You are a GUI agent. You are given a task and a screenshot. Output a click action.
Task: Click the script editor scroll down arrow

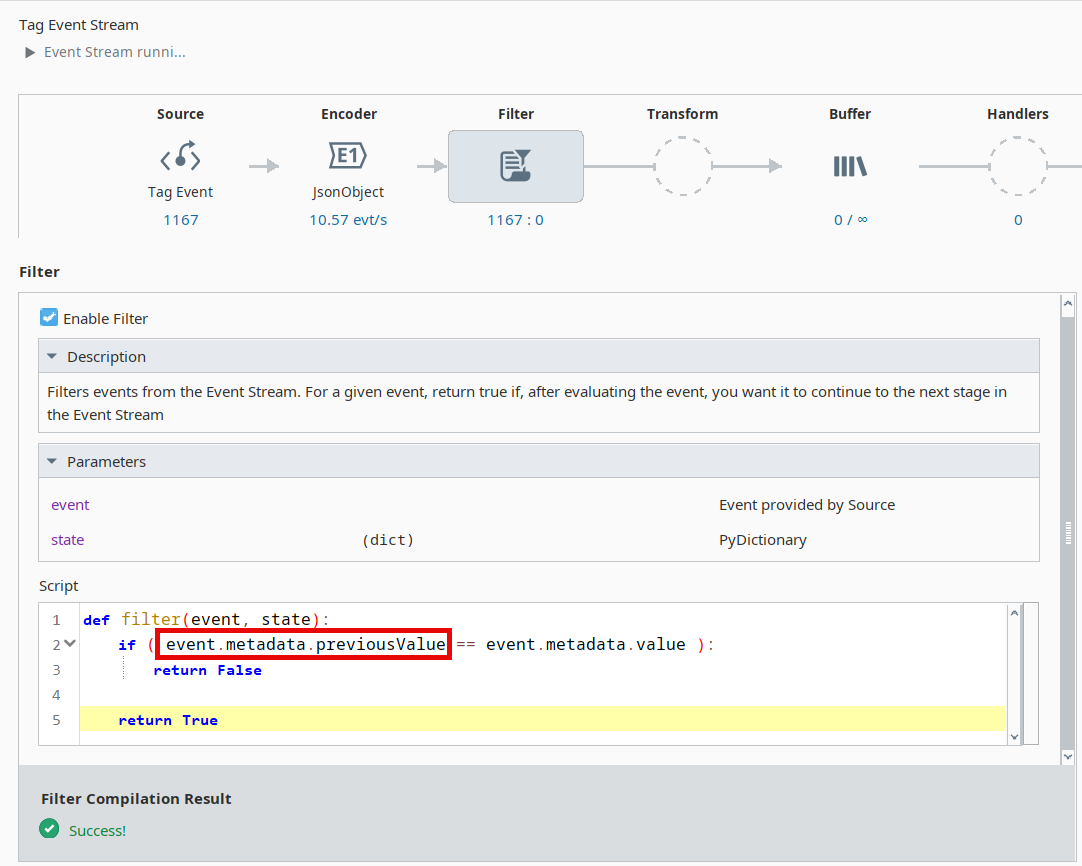pos(1014,736)
